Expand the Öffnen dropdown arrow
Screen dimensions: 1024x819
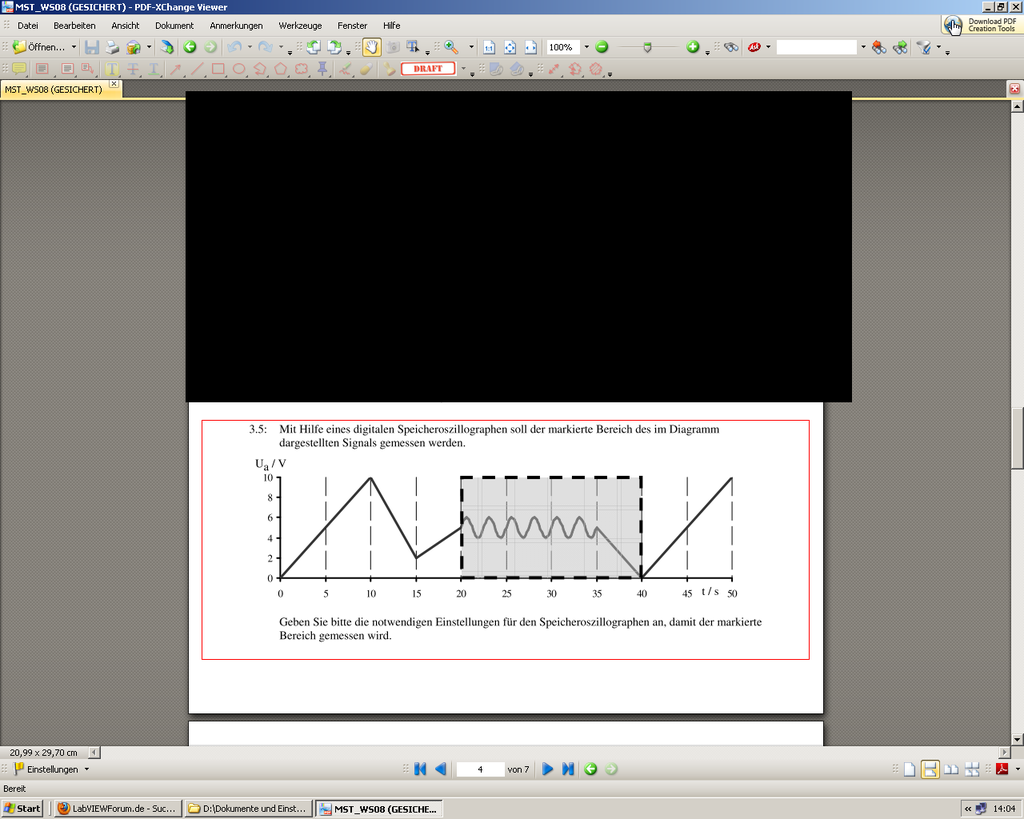74,47
